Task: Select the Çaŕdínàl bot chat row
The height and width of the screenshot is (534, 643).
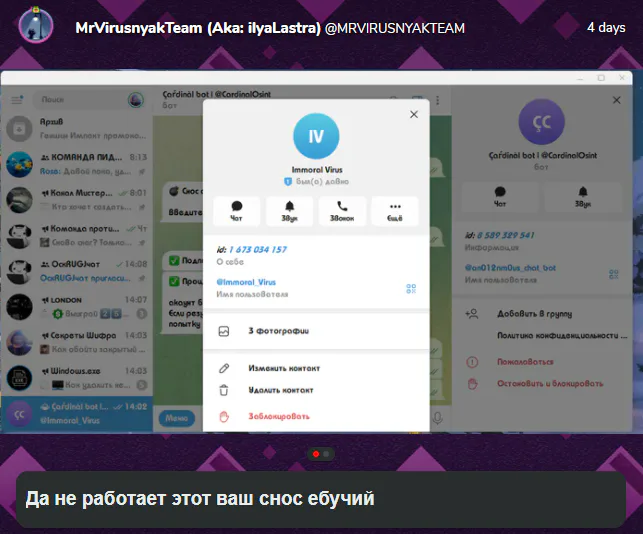Action: (x=77, y=414)
